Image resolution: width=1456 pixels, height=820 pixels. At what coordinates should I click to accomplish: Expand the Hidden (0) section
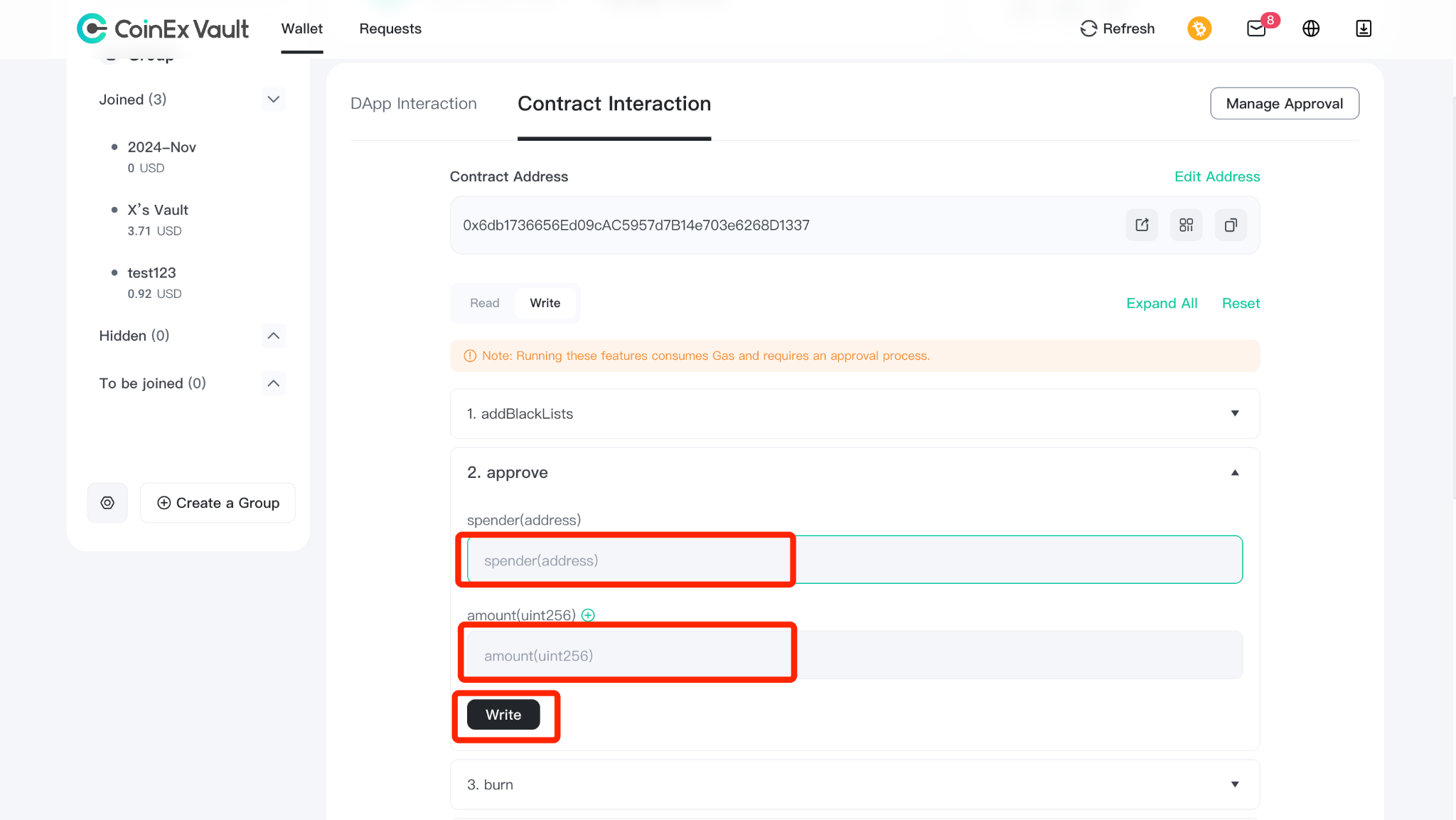coord(274,336)
